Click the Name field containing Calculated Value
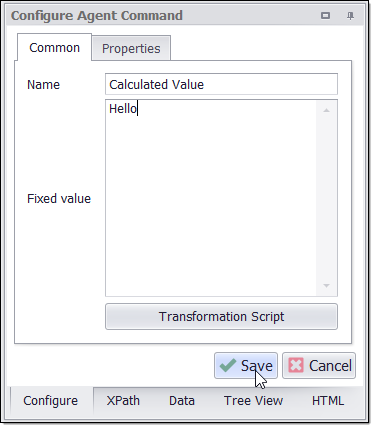Screen dimensions: 375x429 tap(221, 84)
